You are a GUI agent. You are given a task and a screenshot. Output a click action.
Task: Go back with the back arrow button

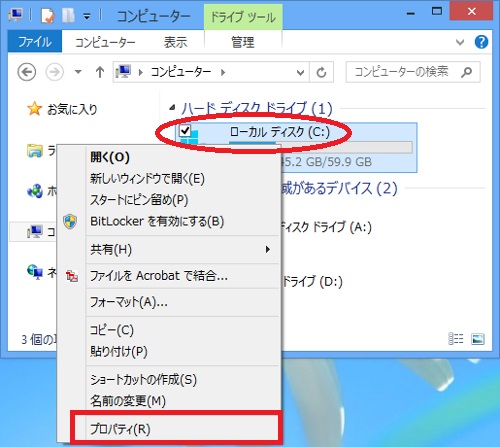(x=27, y=72)
